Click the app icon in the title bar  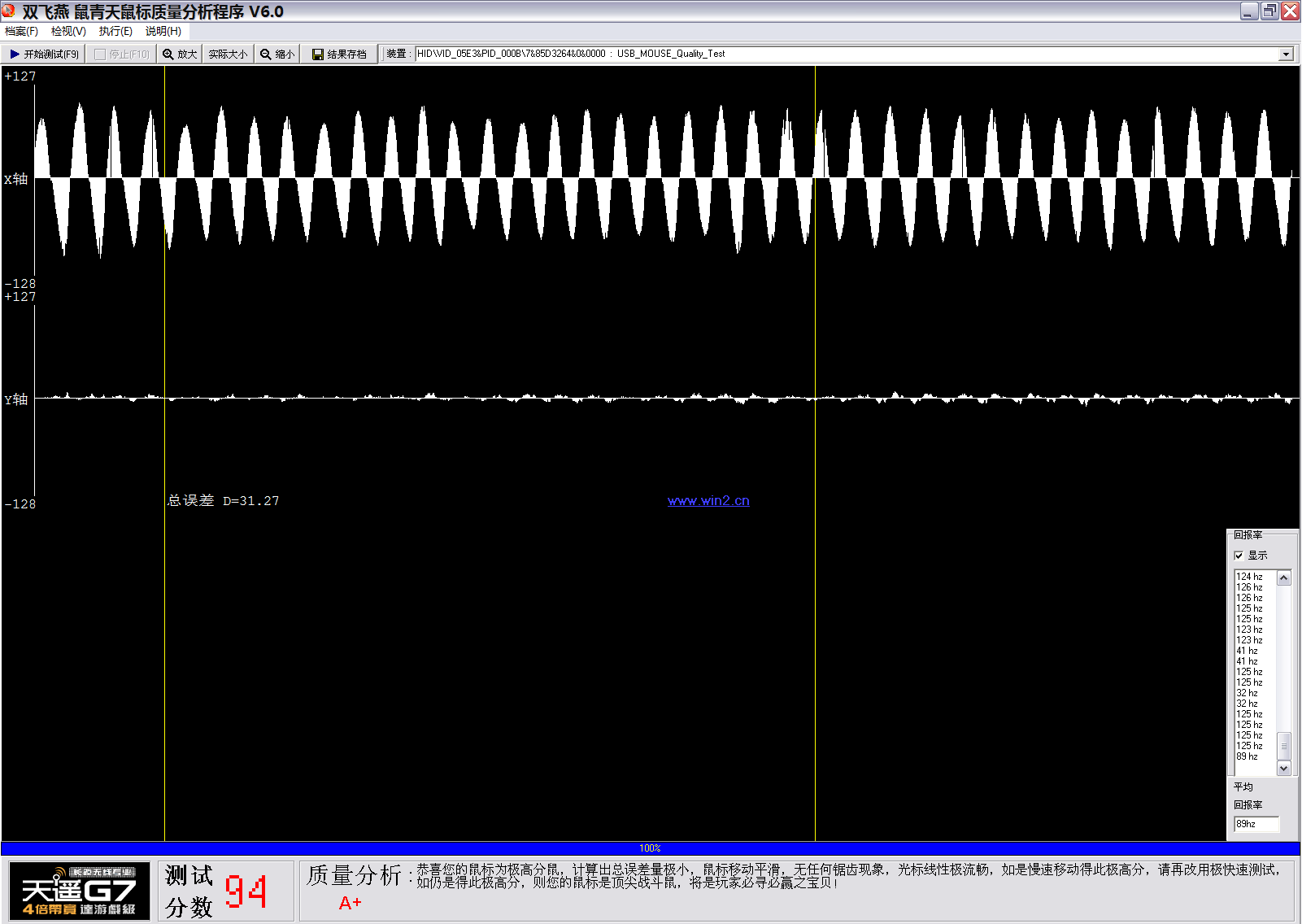click(9, 11)
